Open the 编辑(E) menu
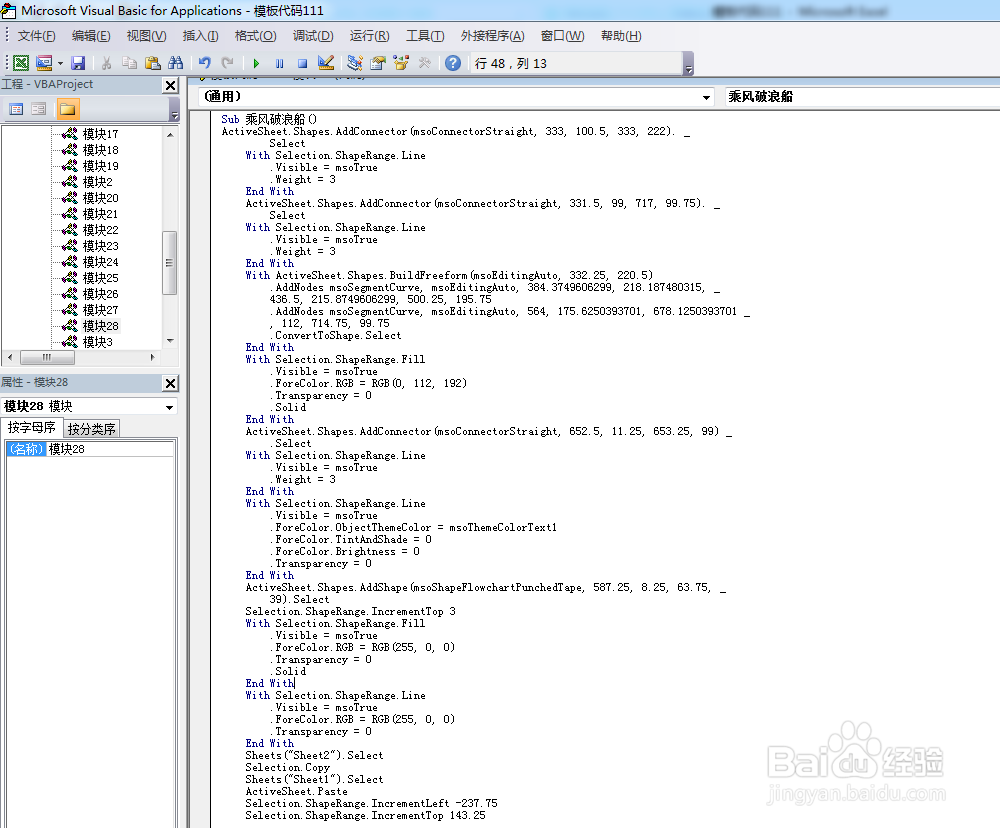 coord(91,36)
